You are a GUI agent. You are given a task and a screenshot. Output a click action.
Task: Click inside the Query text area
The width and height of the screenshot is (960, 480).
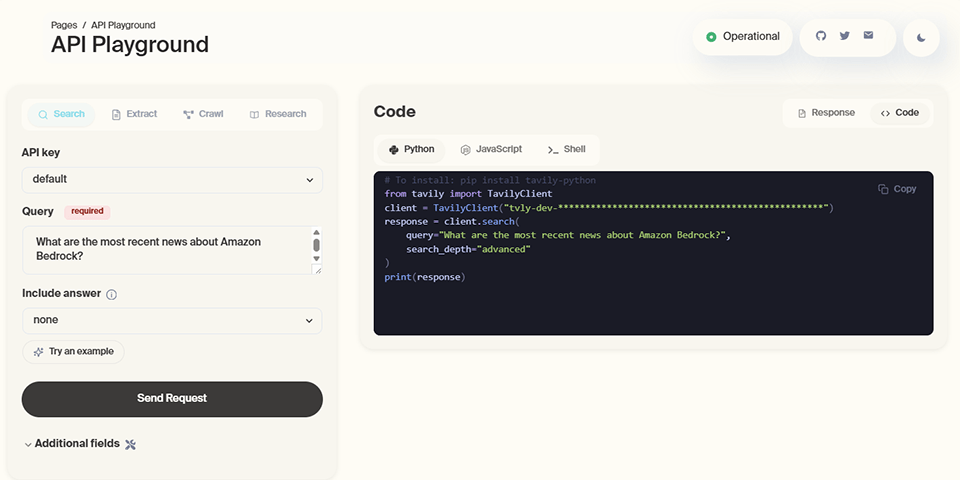(x=167, y=250)
